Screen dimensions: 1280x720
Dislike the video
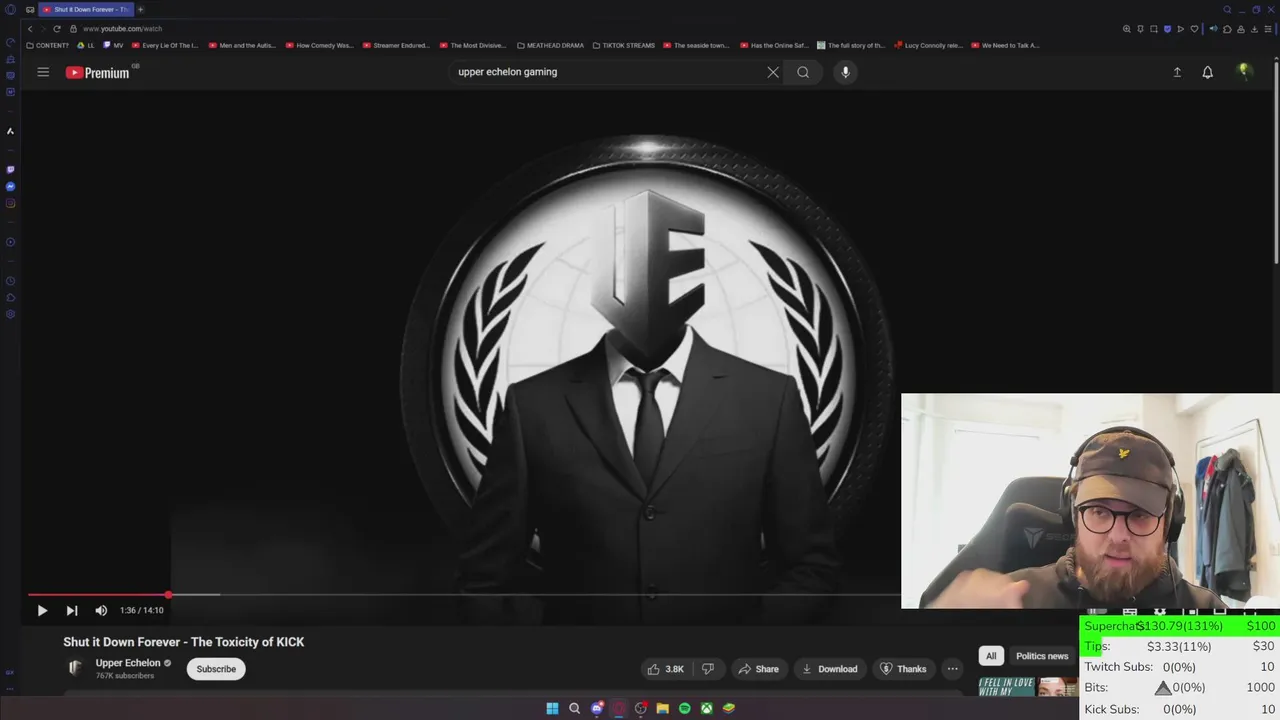[708, 669]
